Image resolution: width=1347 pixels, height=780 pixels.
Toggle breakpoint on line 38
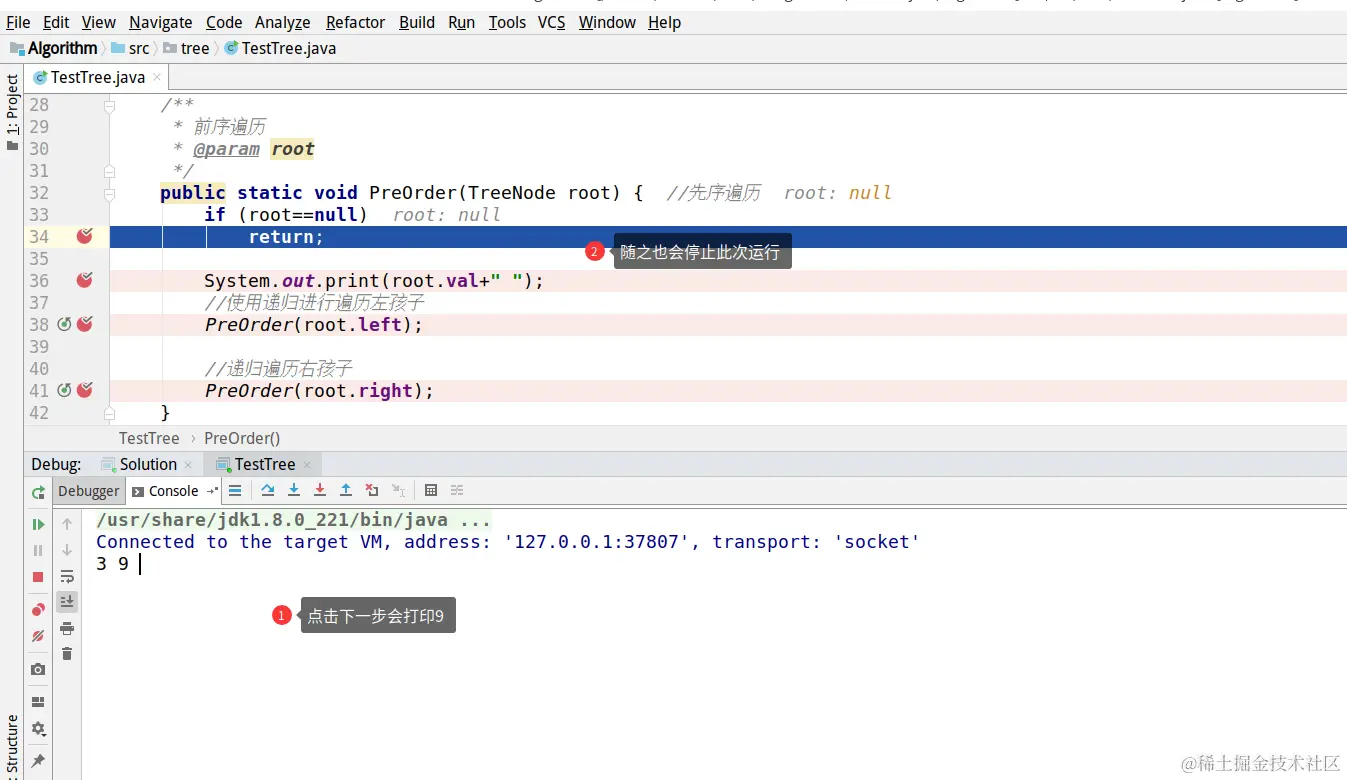click(85, 324)
